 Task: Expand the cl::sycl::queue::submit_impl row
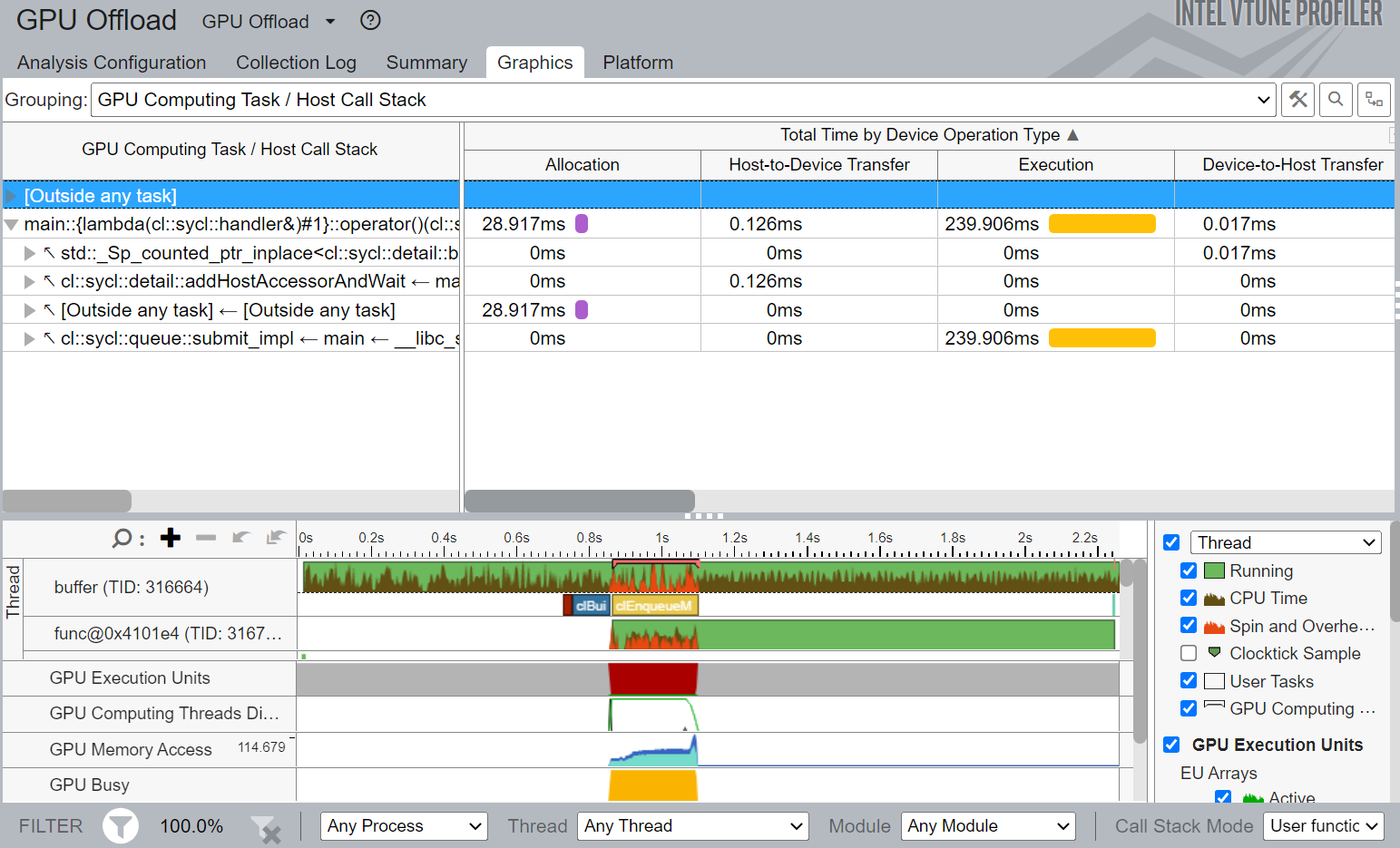pyautogui.click(x=30, y=338)
